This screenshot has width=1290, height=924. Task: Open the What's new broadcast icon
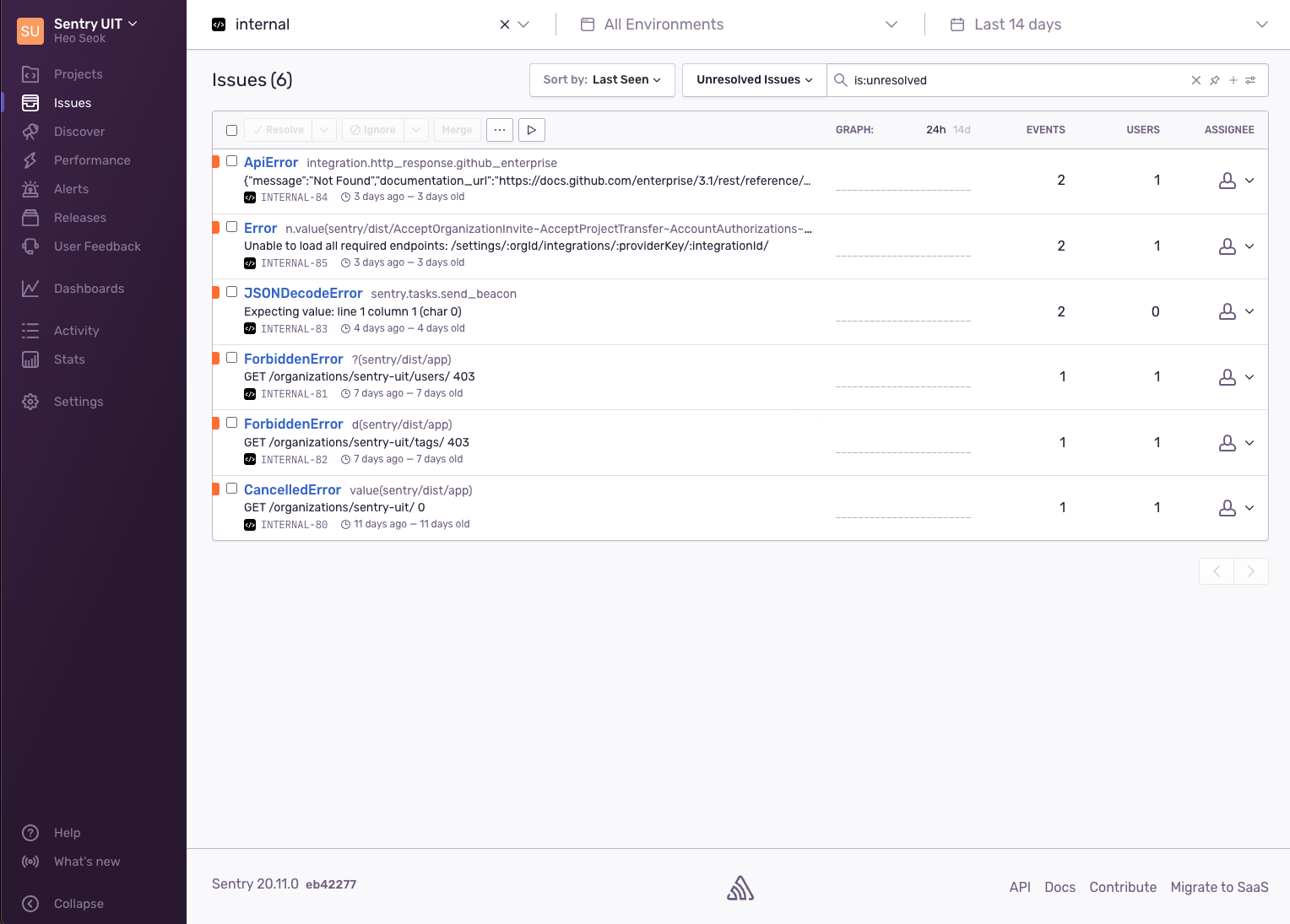[30, 862]
